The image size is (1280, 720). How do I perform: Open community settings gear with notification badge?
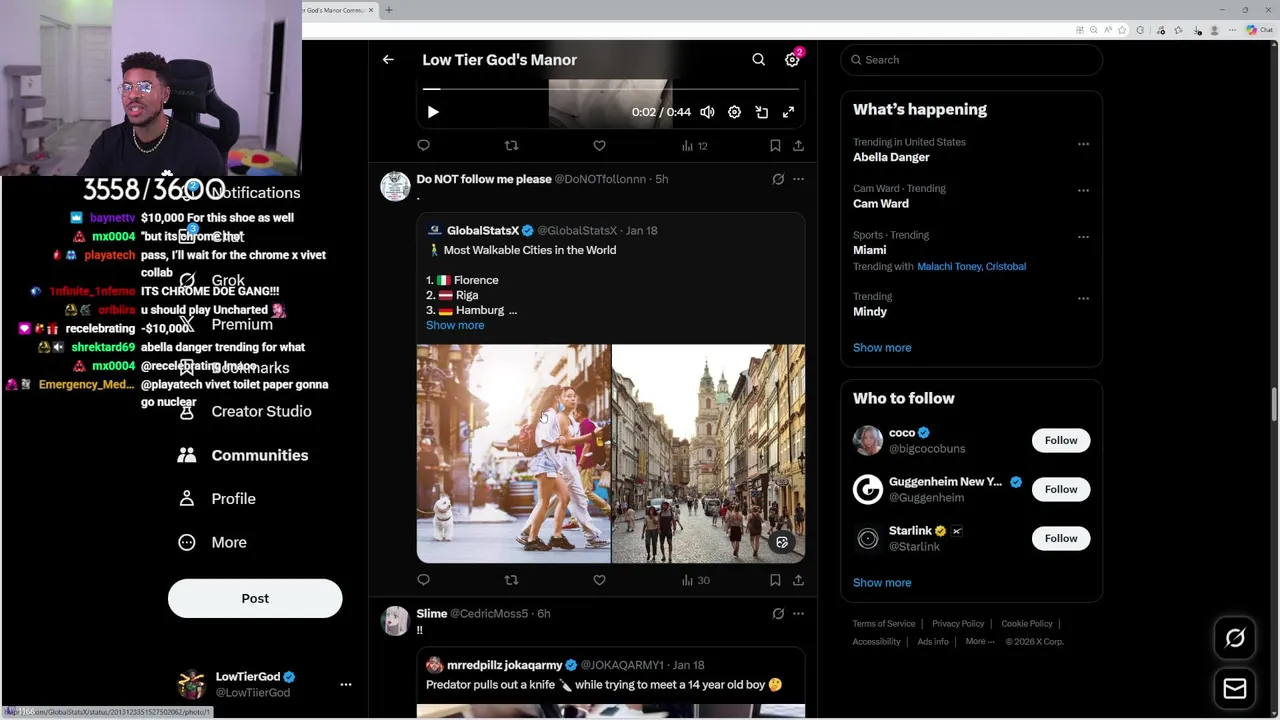pos(792,60)
